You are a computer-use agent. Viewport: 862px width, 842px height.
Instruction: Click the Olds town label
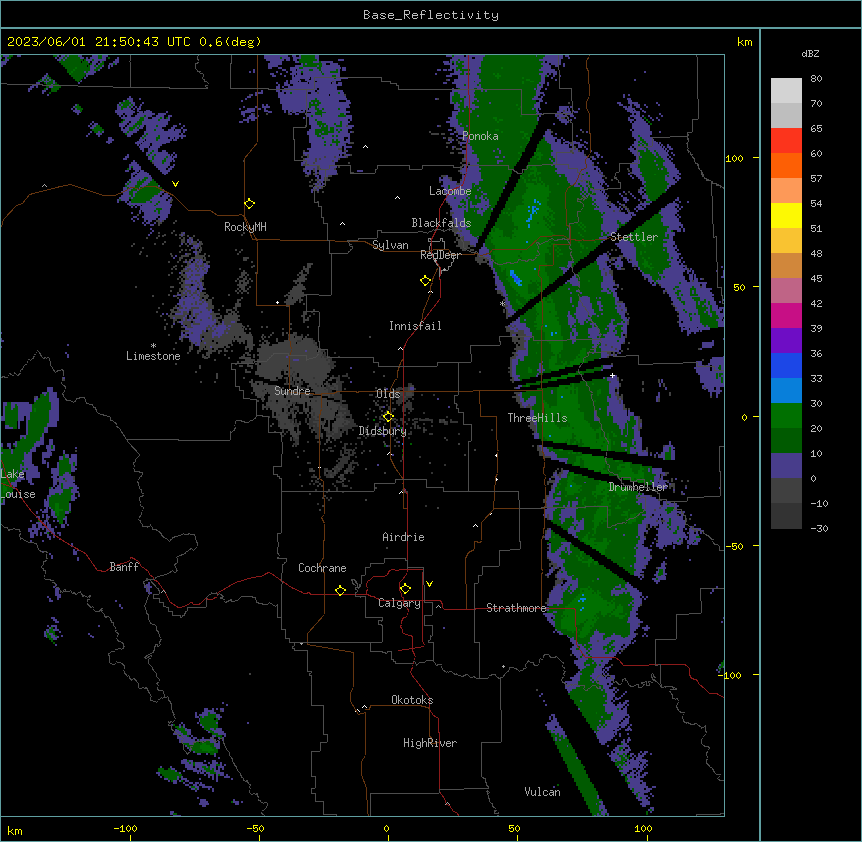(388, 394)
